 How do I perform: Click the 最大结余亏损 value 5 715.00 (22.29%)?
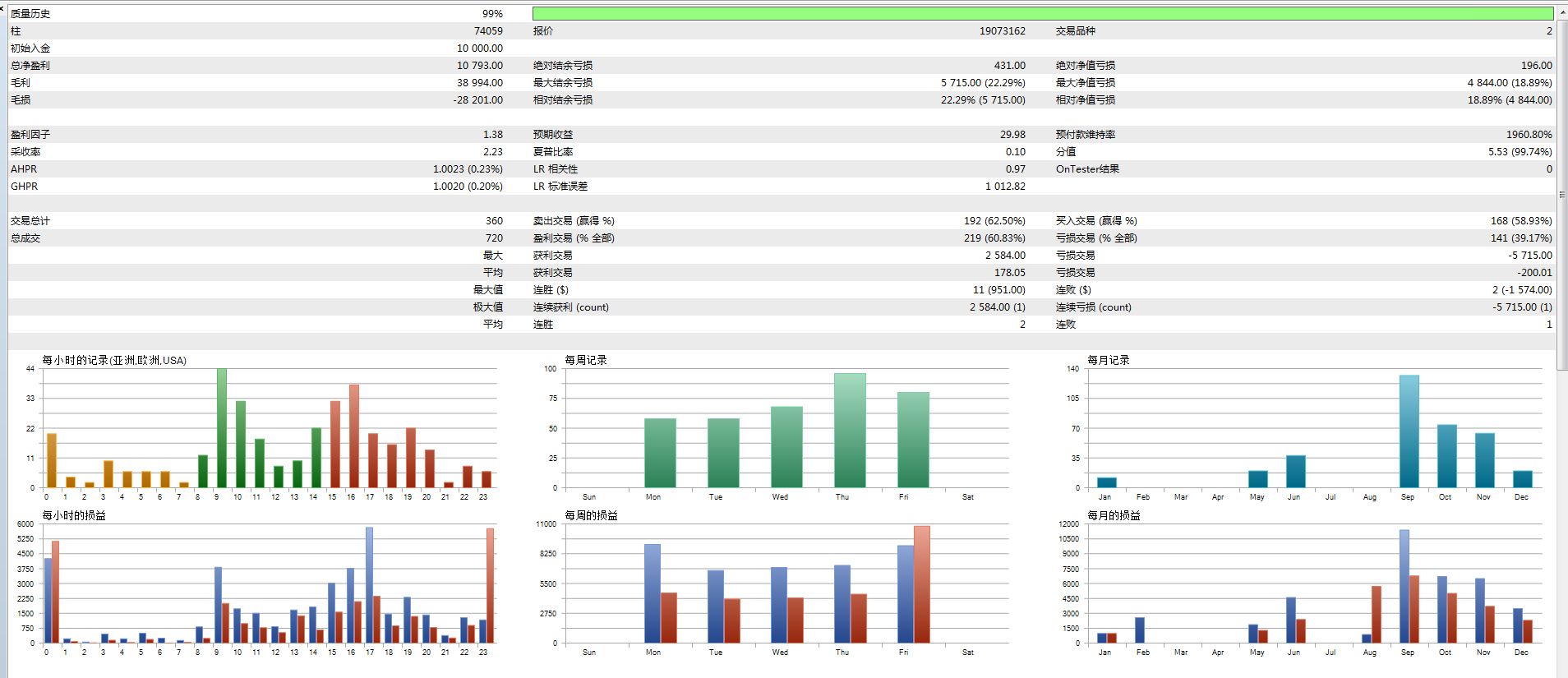pyautogui.click(x=983, y=83)
